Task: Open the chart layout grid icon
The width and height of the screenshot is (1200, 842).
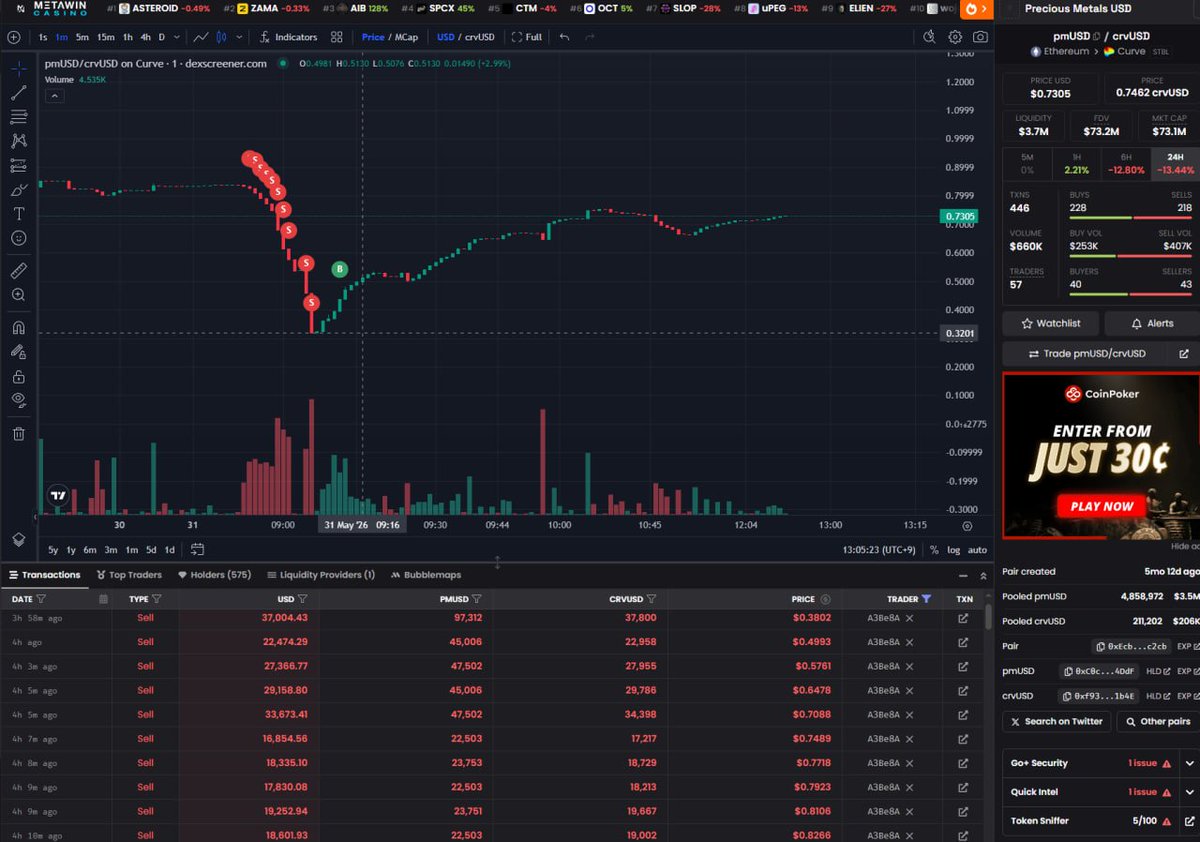Action: pos(337,37)
